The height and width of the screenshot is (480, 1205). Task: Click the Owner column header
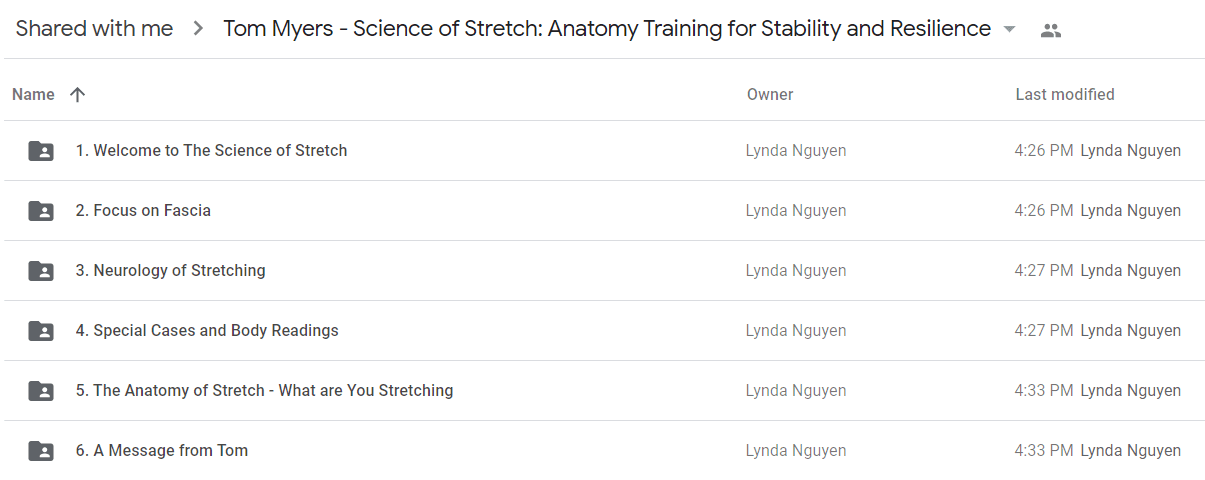pyautogui.click(x=770, y=94)
